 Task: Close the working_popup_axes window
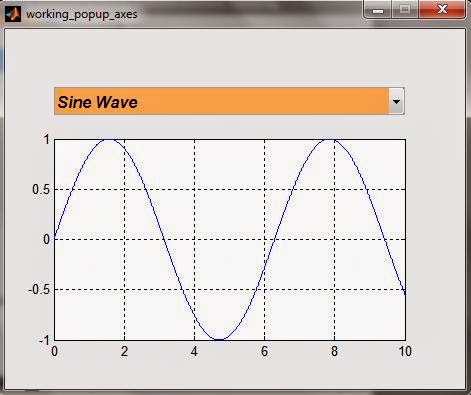[442, 9]
